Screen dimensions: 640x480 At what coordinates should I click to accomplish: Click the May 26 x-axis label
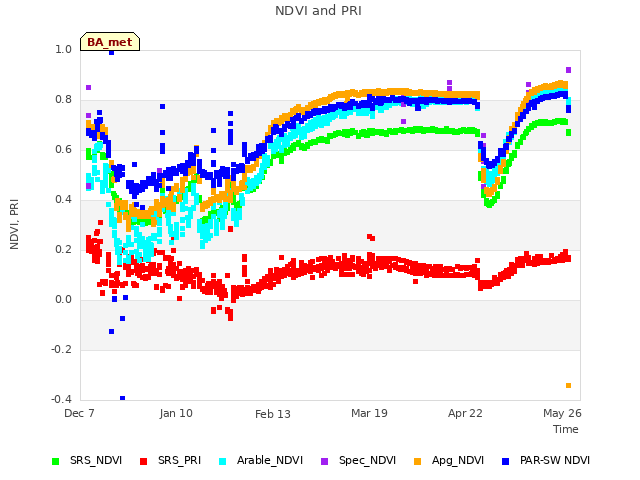coord(562,413)
